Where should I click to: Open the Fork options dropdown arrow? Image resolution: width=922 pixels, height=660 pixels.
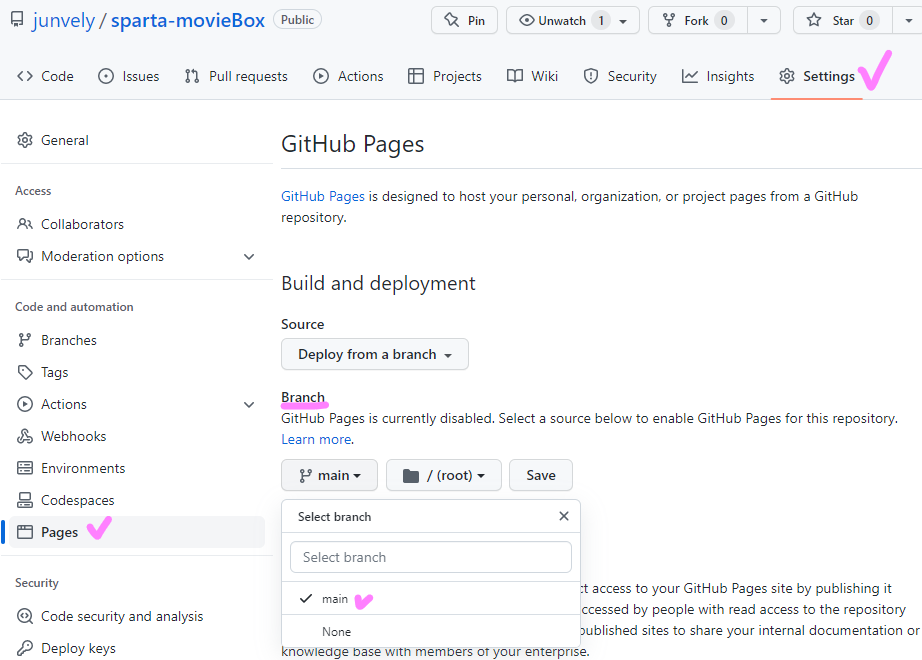764,21
